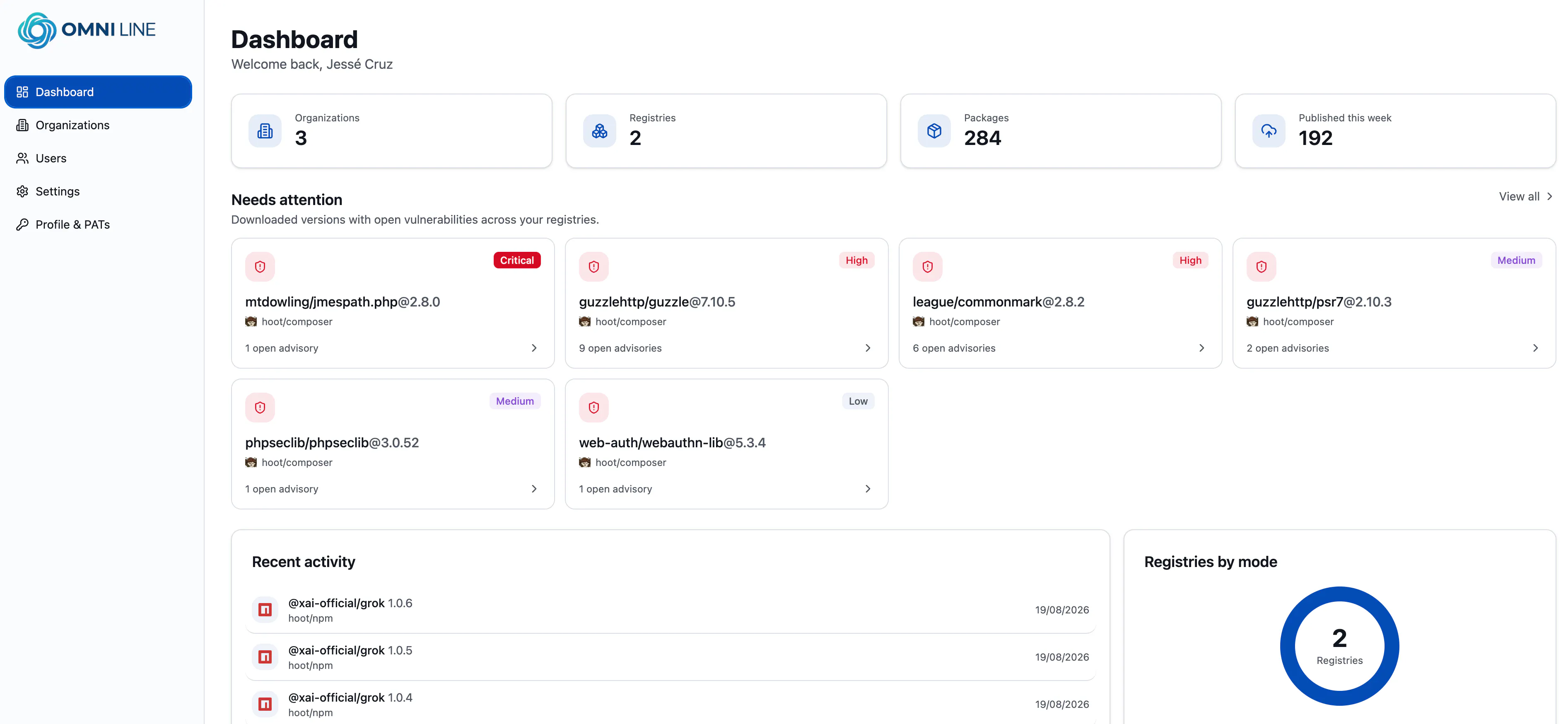Screen dimensions: 1568x724
Task: Open mtdowling/jmespath.php@2.8.0 package
Action: coord(343,302)
